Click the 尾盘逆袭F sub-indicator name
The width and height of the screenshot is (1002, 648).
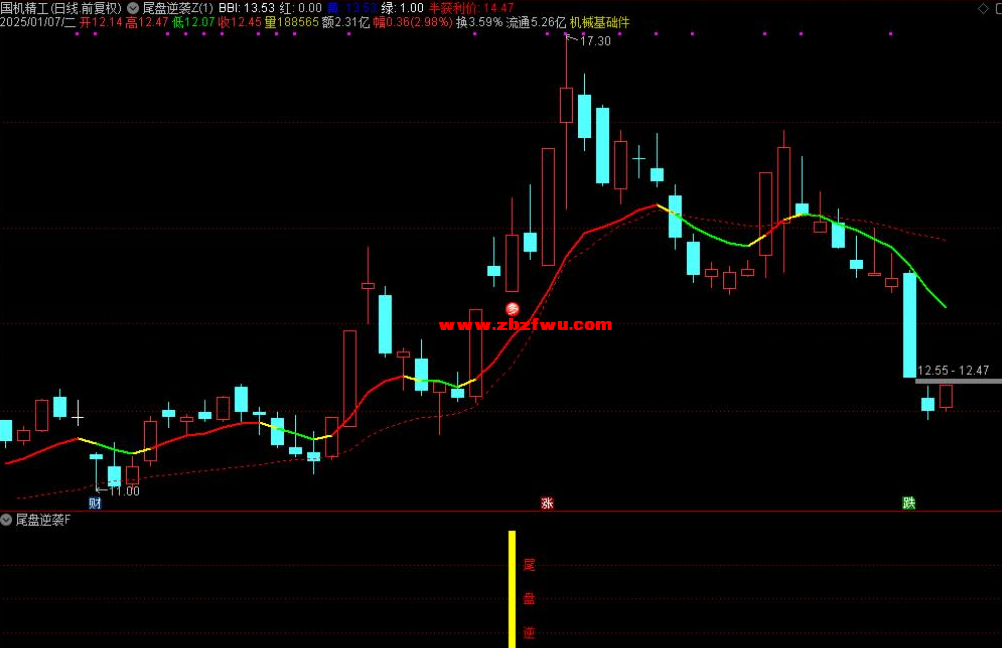pyautogui.click(x=43, y=520)
